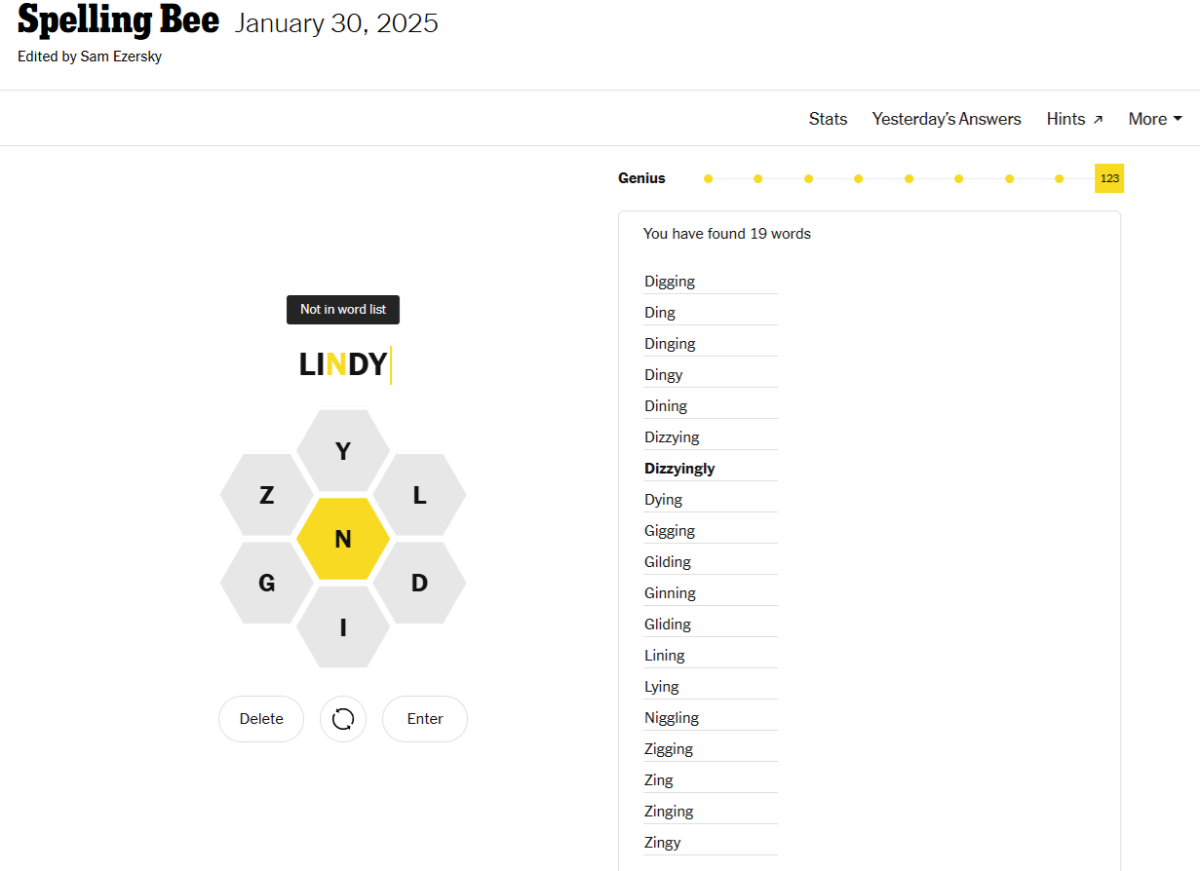
Task: Click the Spelling Bee title logo
Action: [x=118, y=20]
